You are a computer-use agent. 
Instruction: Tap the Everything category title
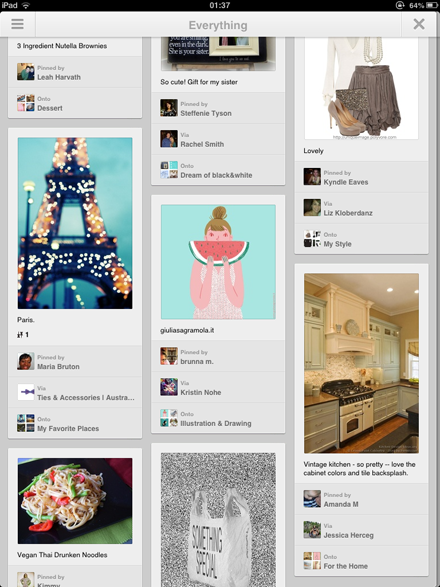(218, 25)
